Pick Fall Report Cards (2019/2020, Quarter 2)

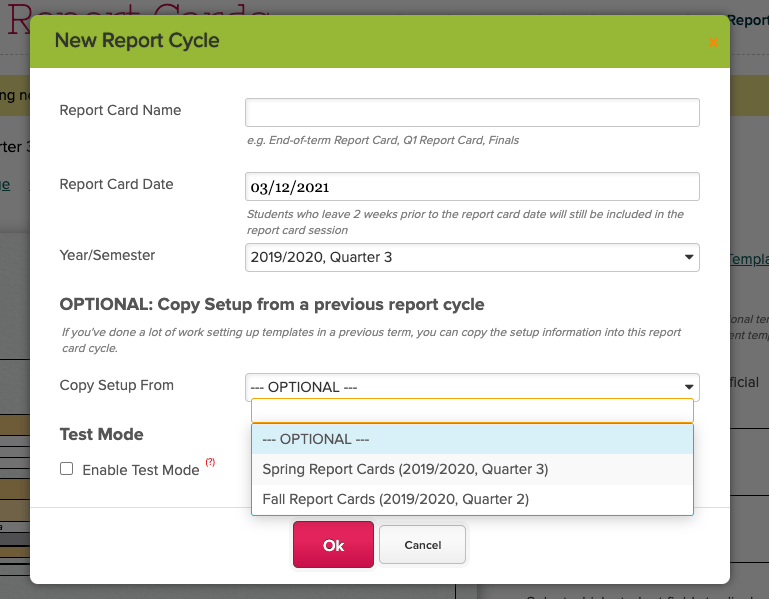(x=472, y=499)
